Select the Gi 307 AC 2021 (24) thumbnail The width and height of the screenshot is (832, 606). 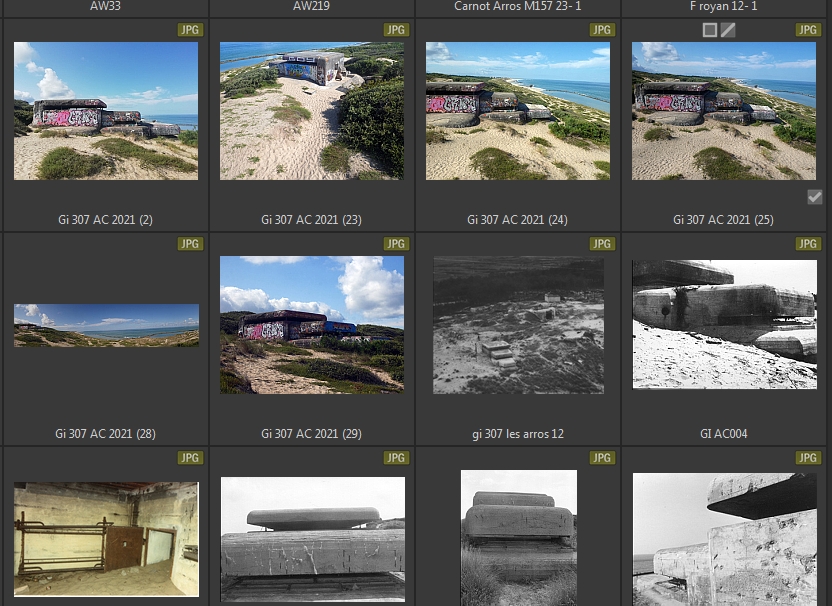pyautogui.click(x=518, y=110)
